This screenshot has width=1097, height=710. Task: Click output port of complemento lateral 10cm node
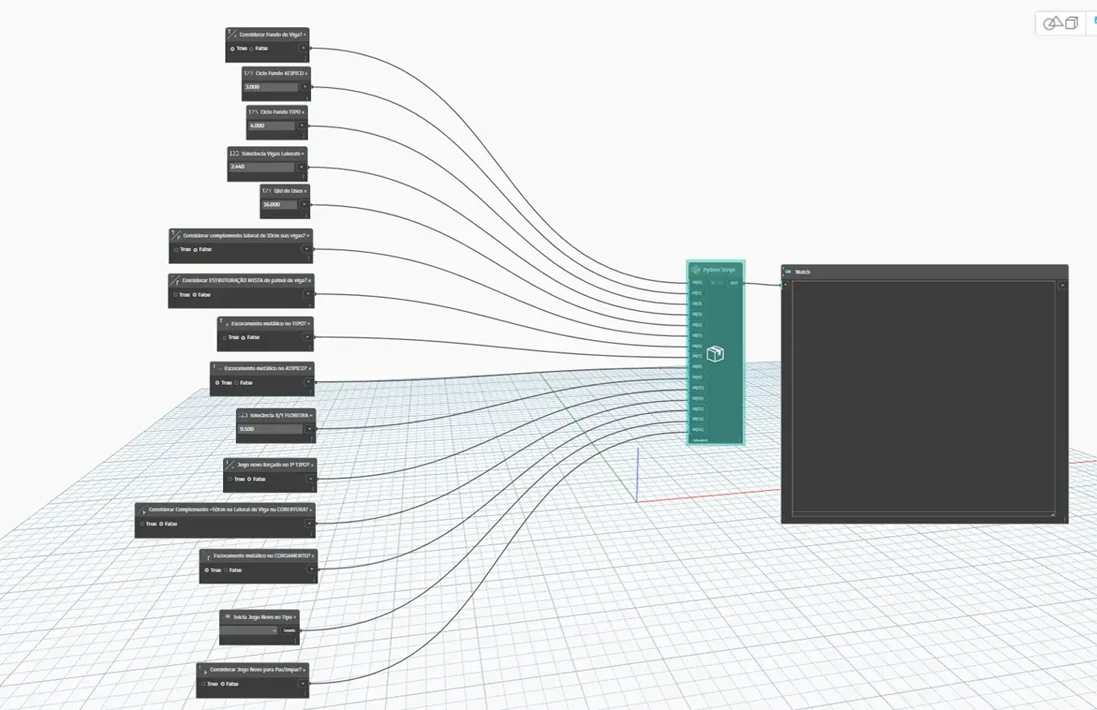point(306,249)
